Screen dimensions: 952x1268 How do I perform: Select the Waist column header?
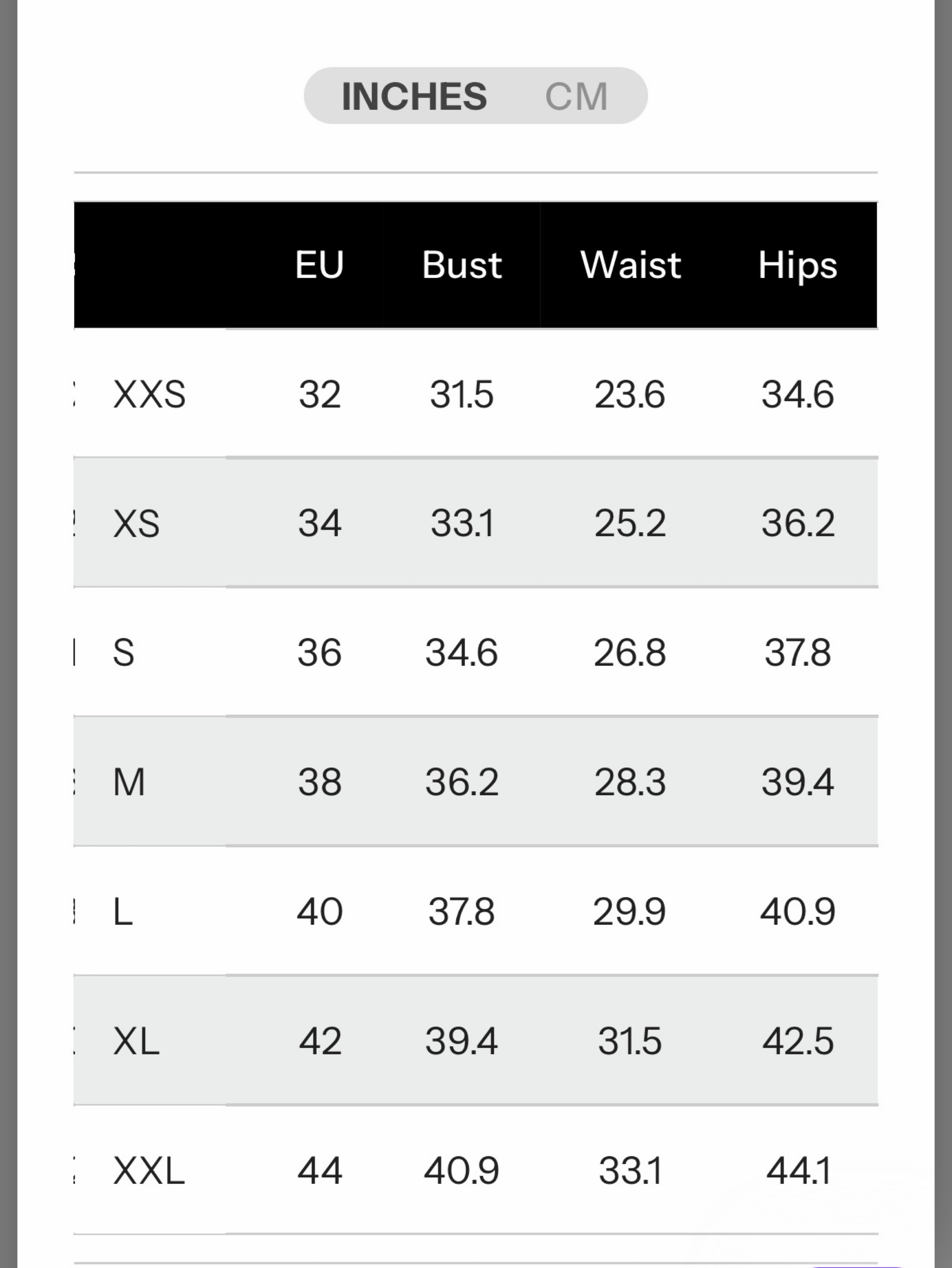[x=630, y=265]
